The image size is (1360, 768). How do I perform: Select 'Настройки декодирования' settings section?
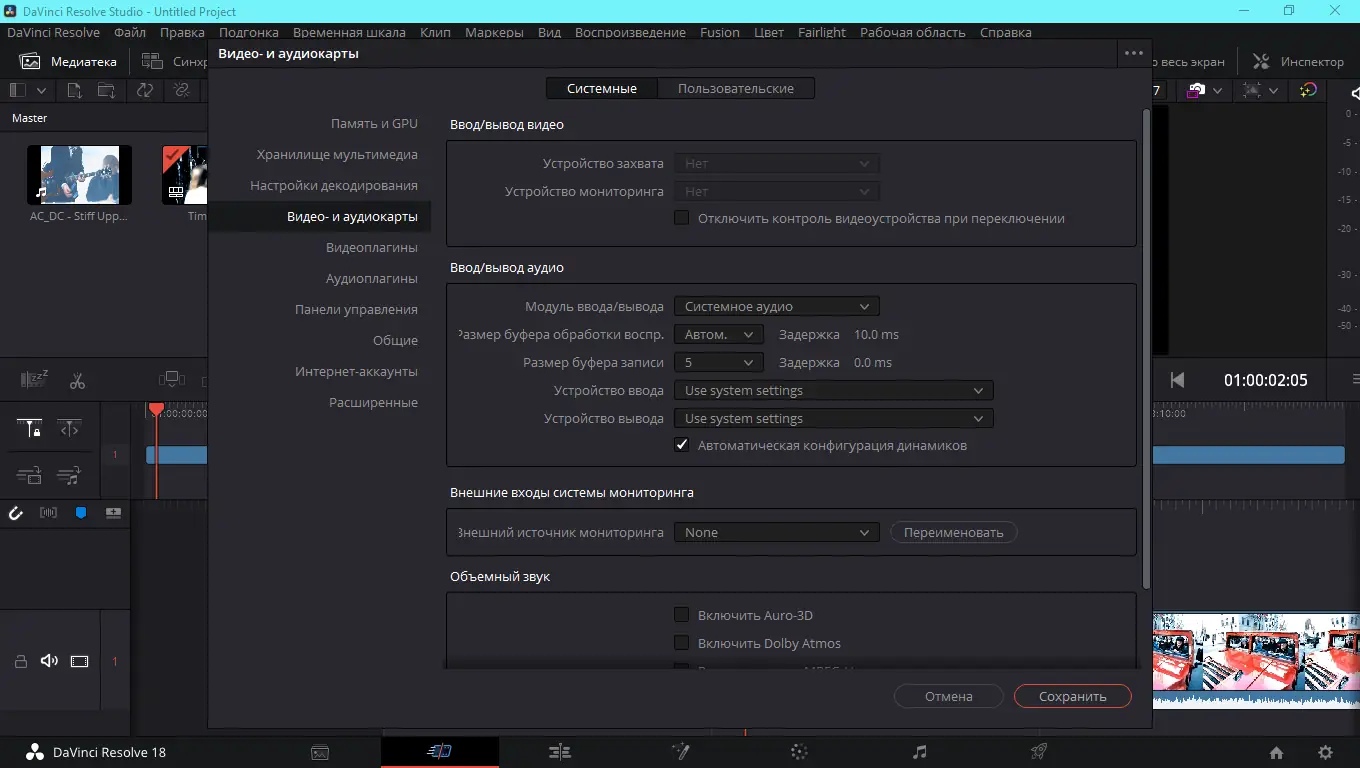pos(334,185)
